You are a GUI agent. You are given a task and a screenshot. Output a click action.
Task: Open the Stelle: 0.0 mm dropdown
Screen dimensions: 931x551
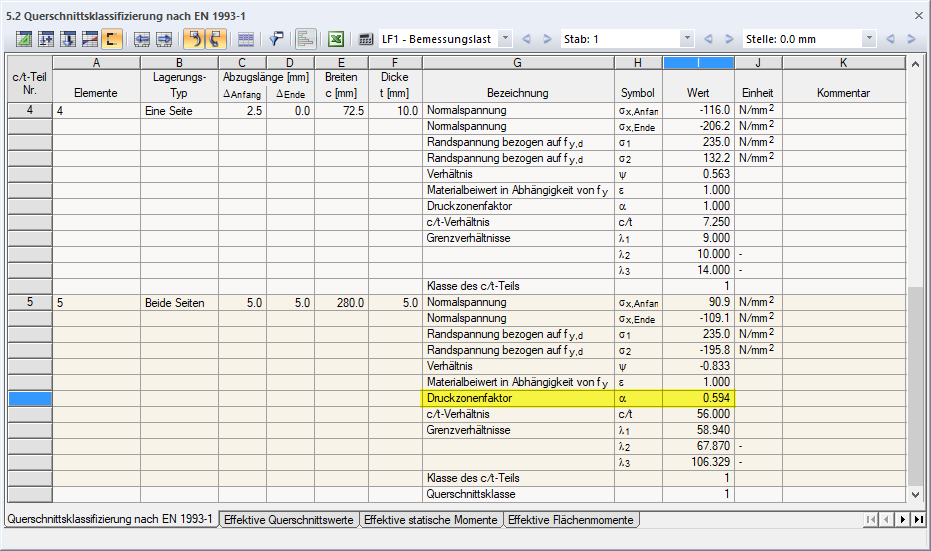[x=869, y=39]
